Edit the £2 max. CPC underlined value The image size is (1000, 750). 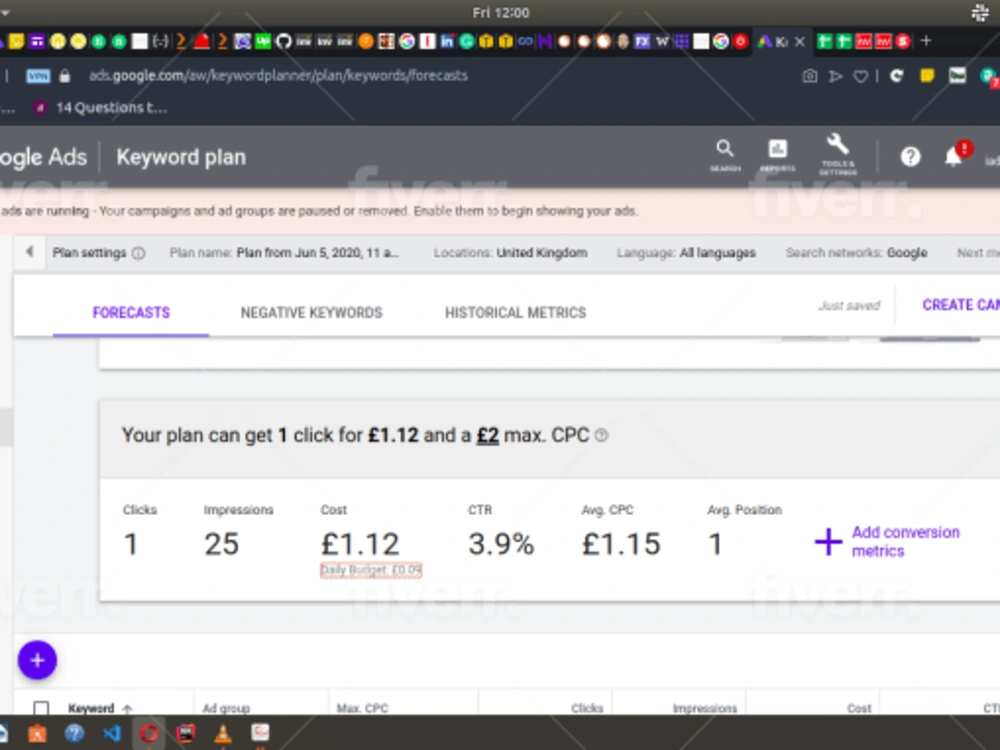coord(488,435)
